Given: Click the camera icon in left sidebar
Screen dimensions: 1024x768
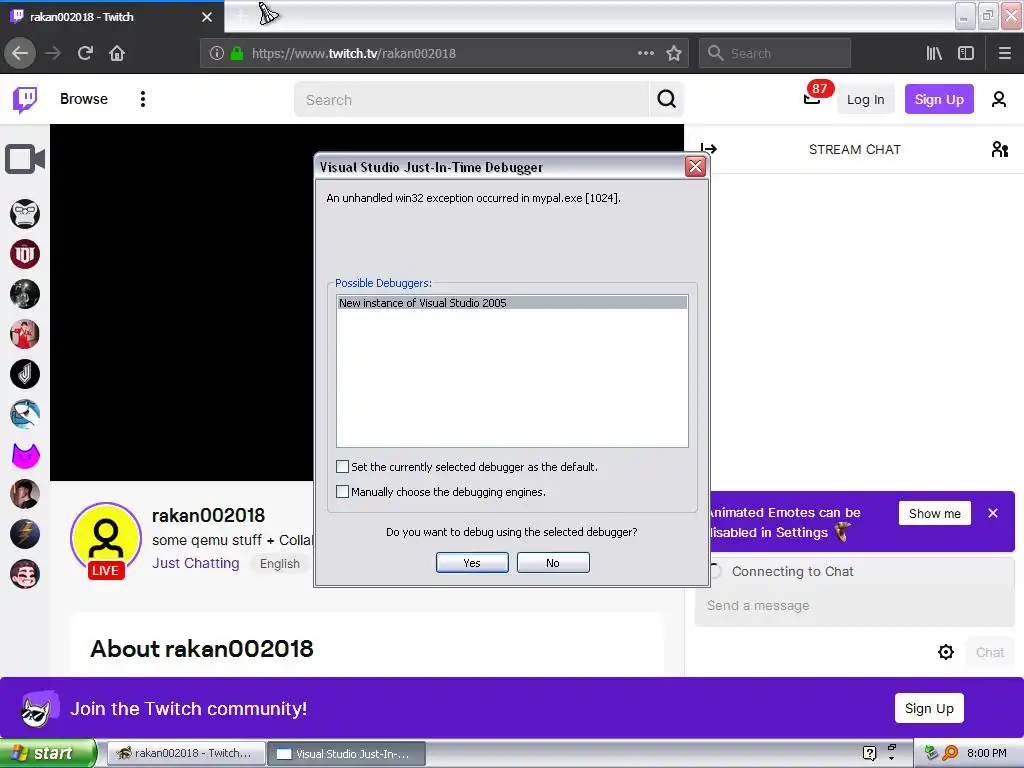Looking at the screenshot, I should pos(25,159).
